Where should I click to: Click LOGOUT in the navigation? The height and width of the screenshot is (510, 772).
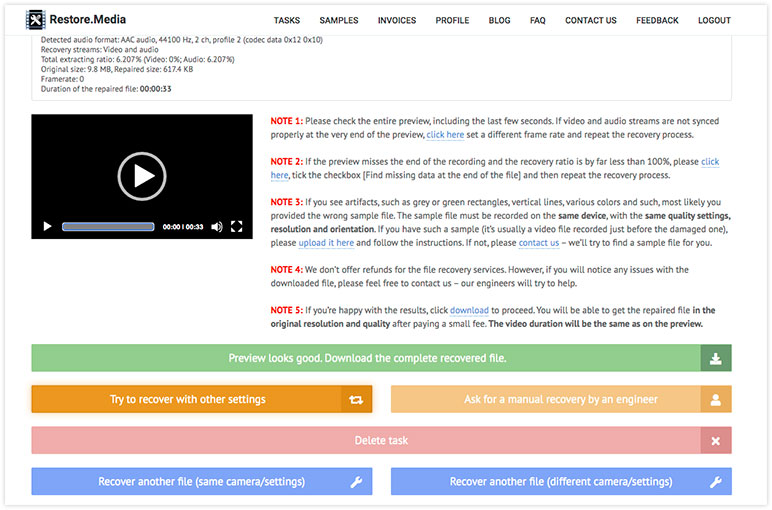tap(714, 20)
